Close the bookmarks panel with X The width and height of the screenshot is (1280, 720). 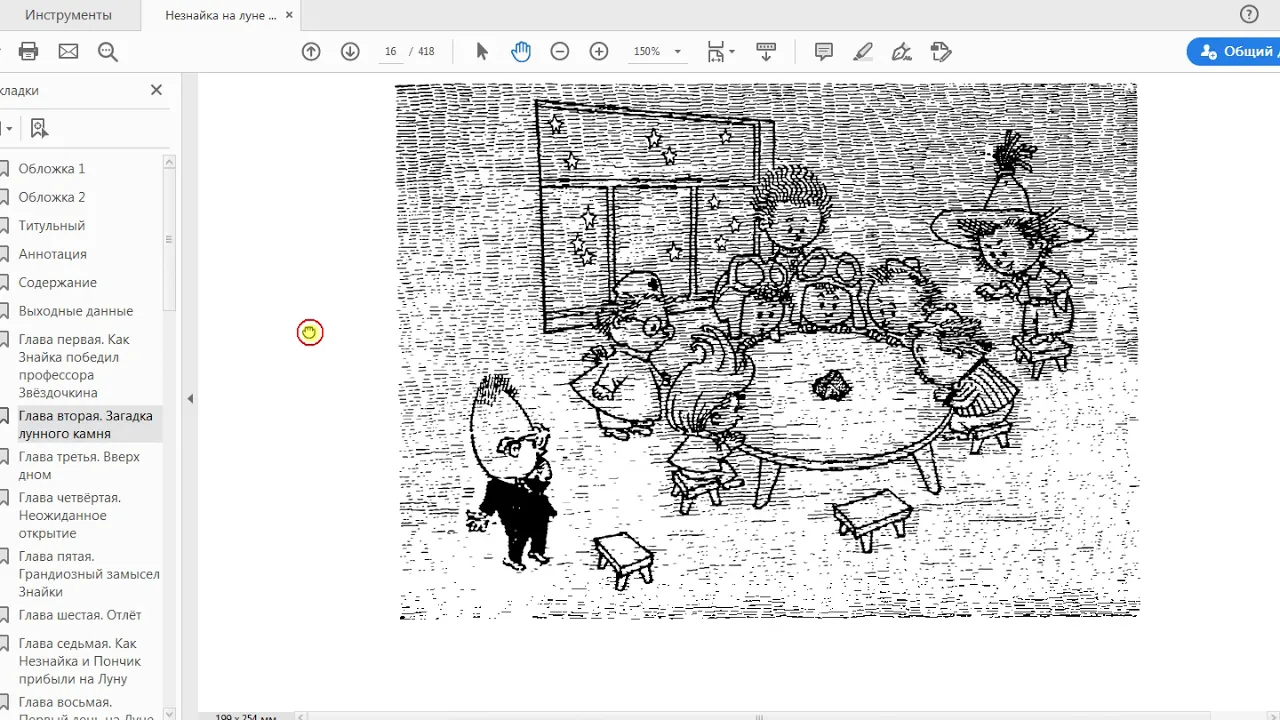point(156,90)
